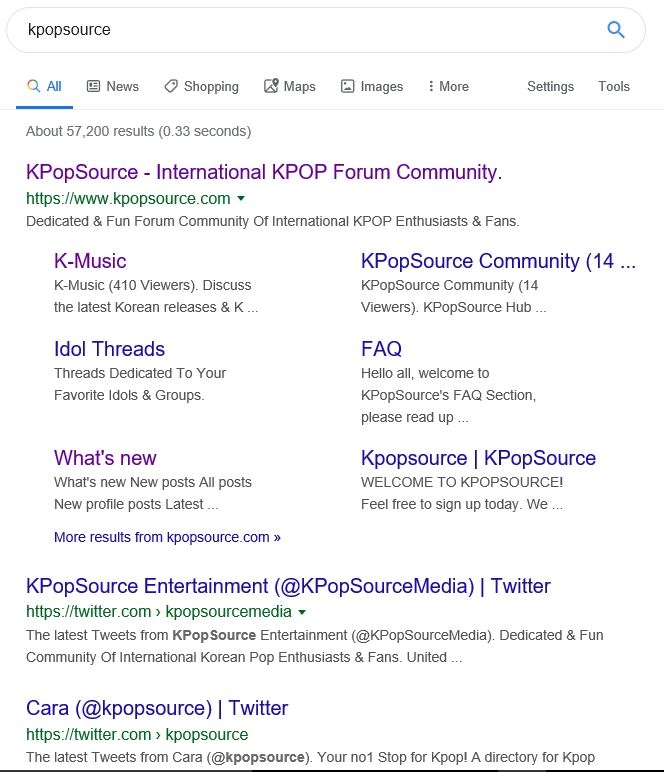Click 'Threads Dedicated To Your' snippet text
This screenshot has height=772, width=664.
140,373
